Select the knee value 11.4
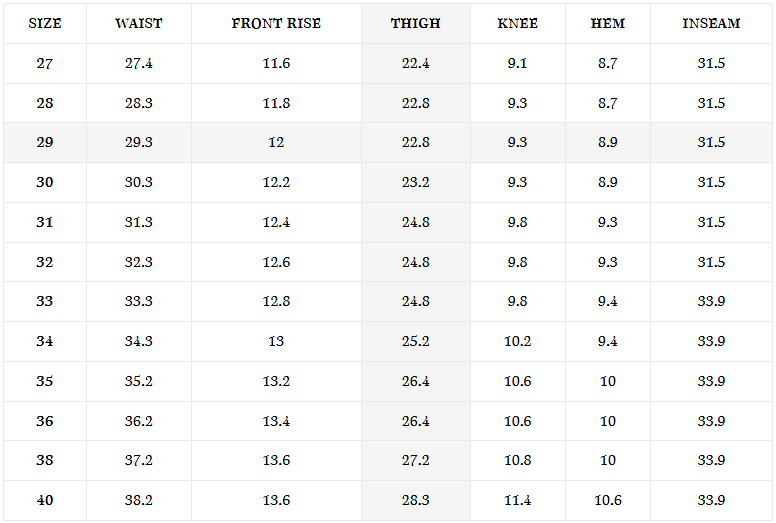This screenshot has height=523, width=776. (517, 500)
